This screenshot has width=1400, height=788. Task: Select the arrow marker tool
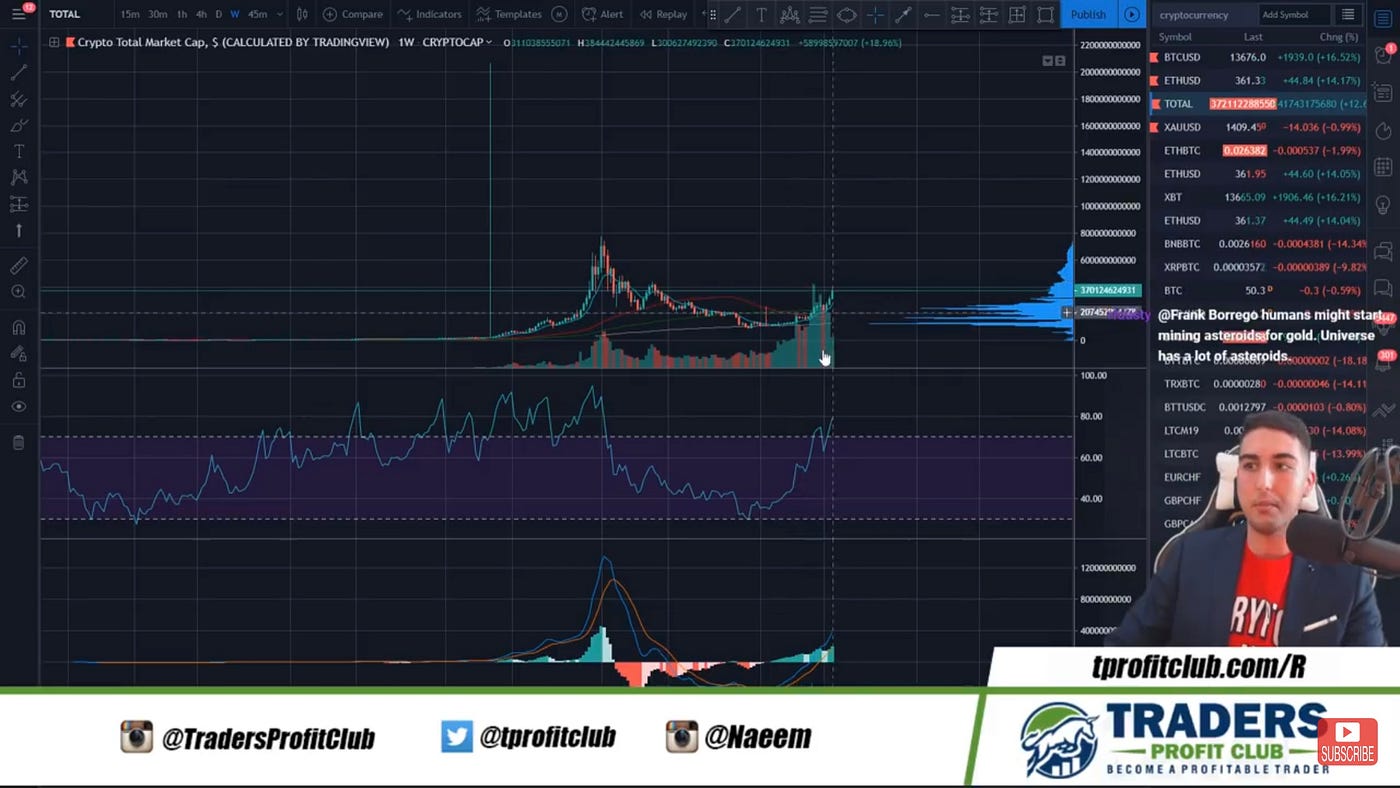pos(19,230)
